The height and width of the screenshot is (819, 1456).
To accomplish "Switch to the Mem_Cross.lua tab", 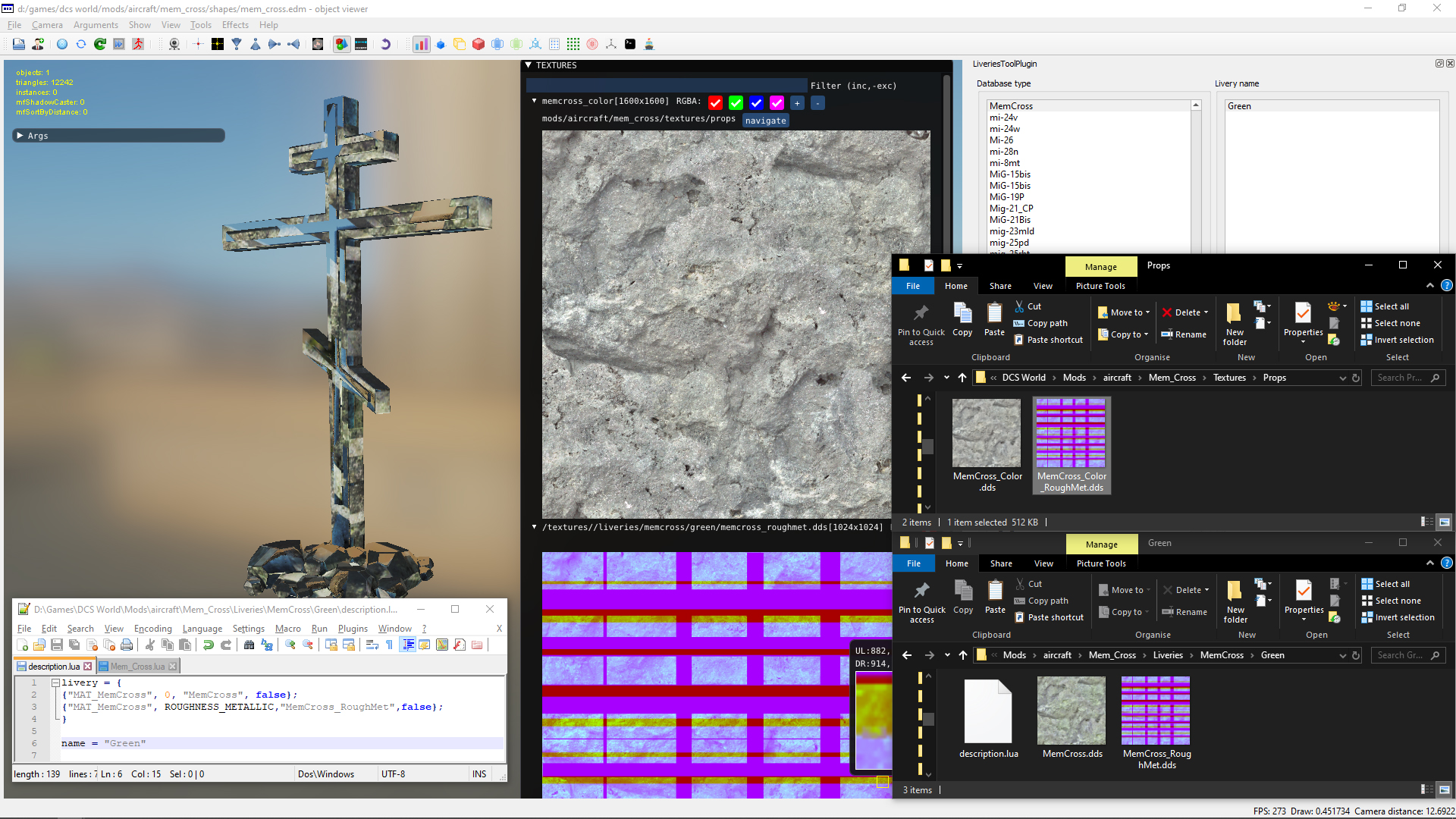I will coord(137,667).
